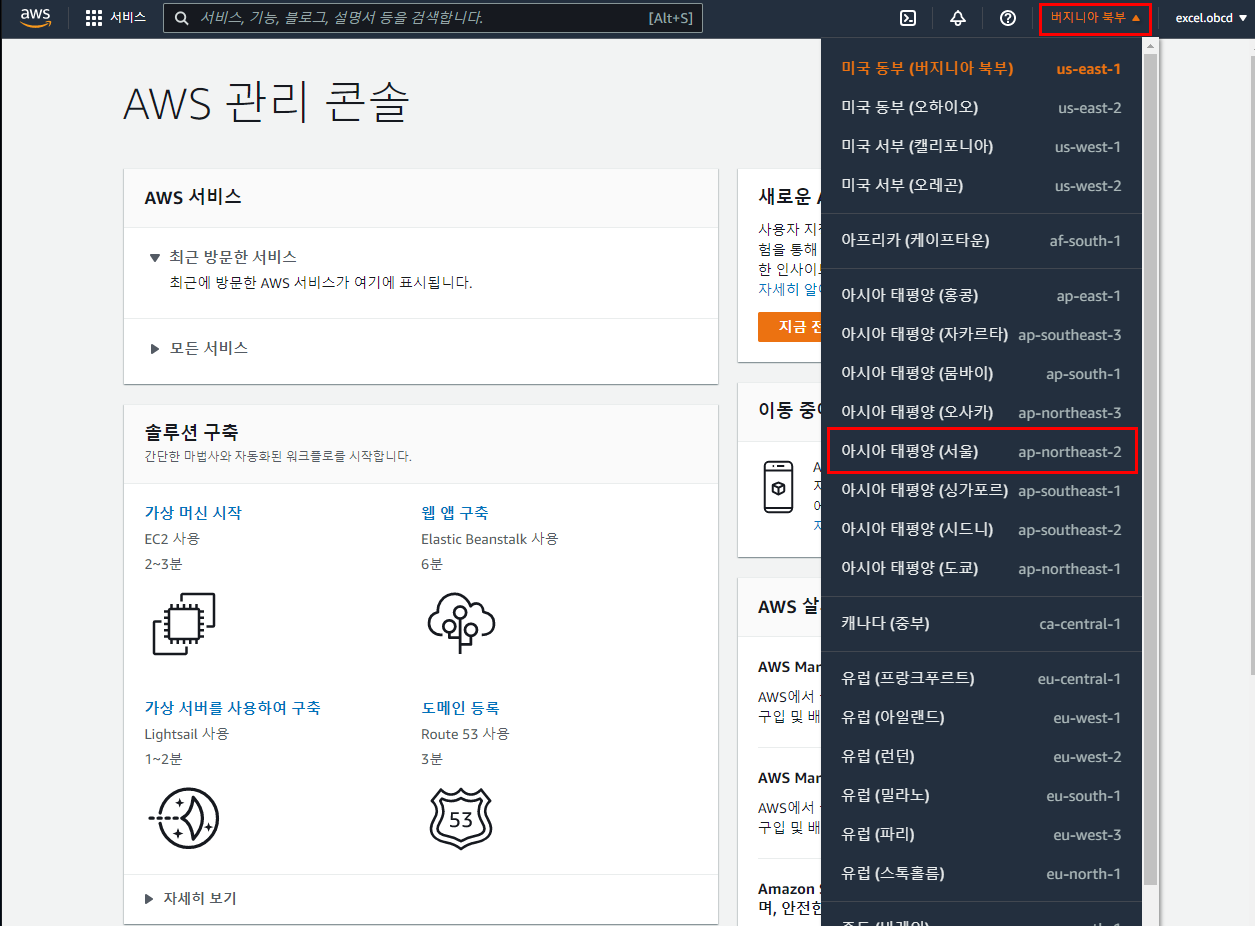This screenshot has height=926, width=1255.
Task: Click the 서비스 label in the navbar
Action: pos(128,18)
